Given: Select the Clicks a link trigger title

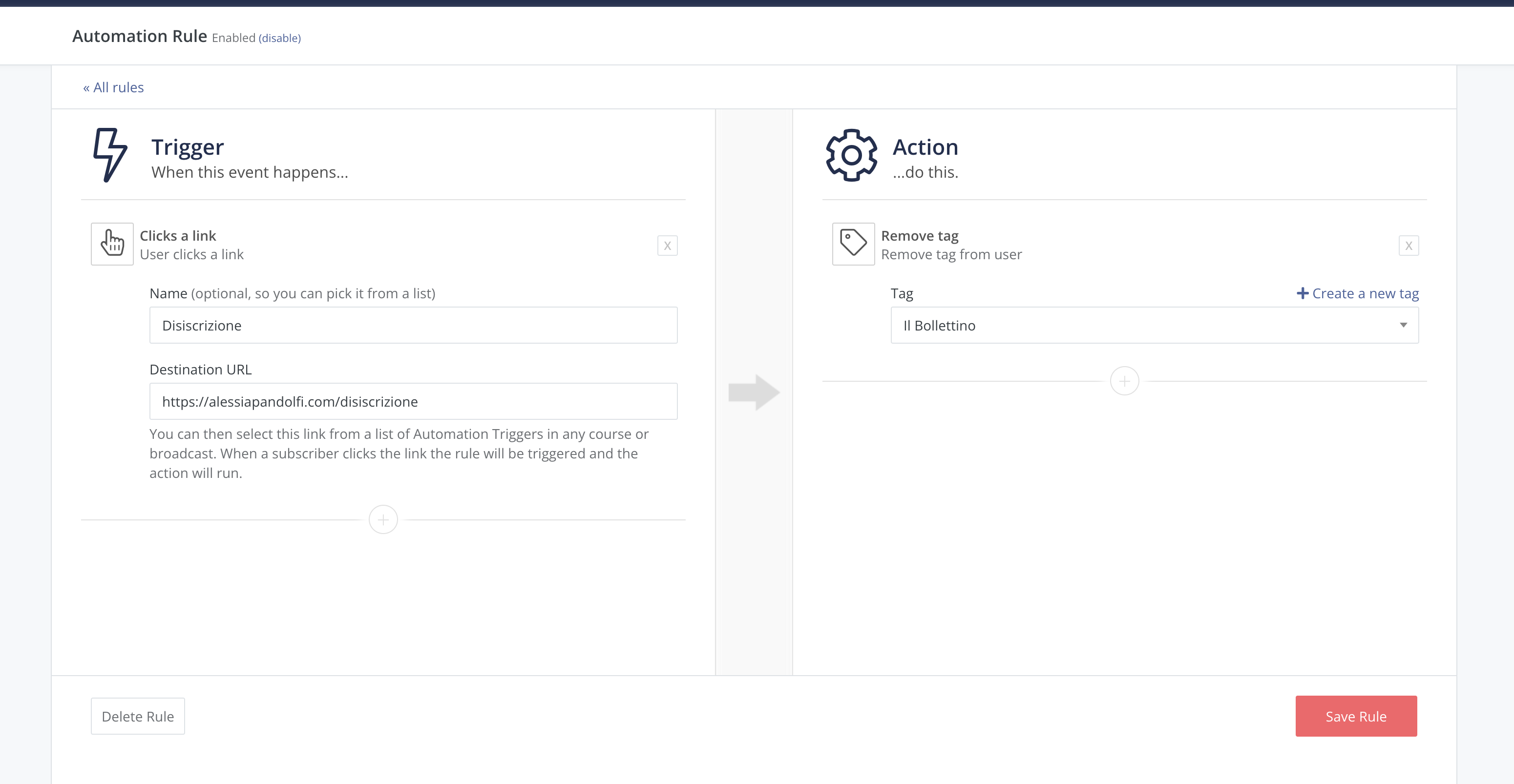Looking at the screenshot, I should coord(178,235).
